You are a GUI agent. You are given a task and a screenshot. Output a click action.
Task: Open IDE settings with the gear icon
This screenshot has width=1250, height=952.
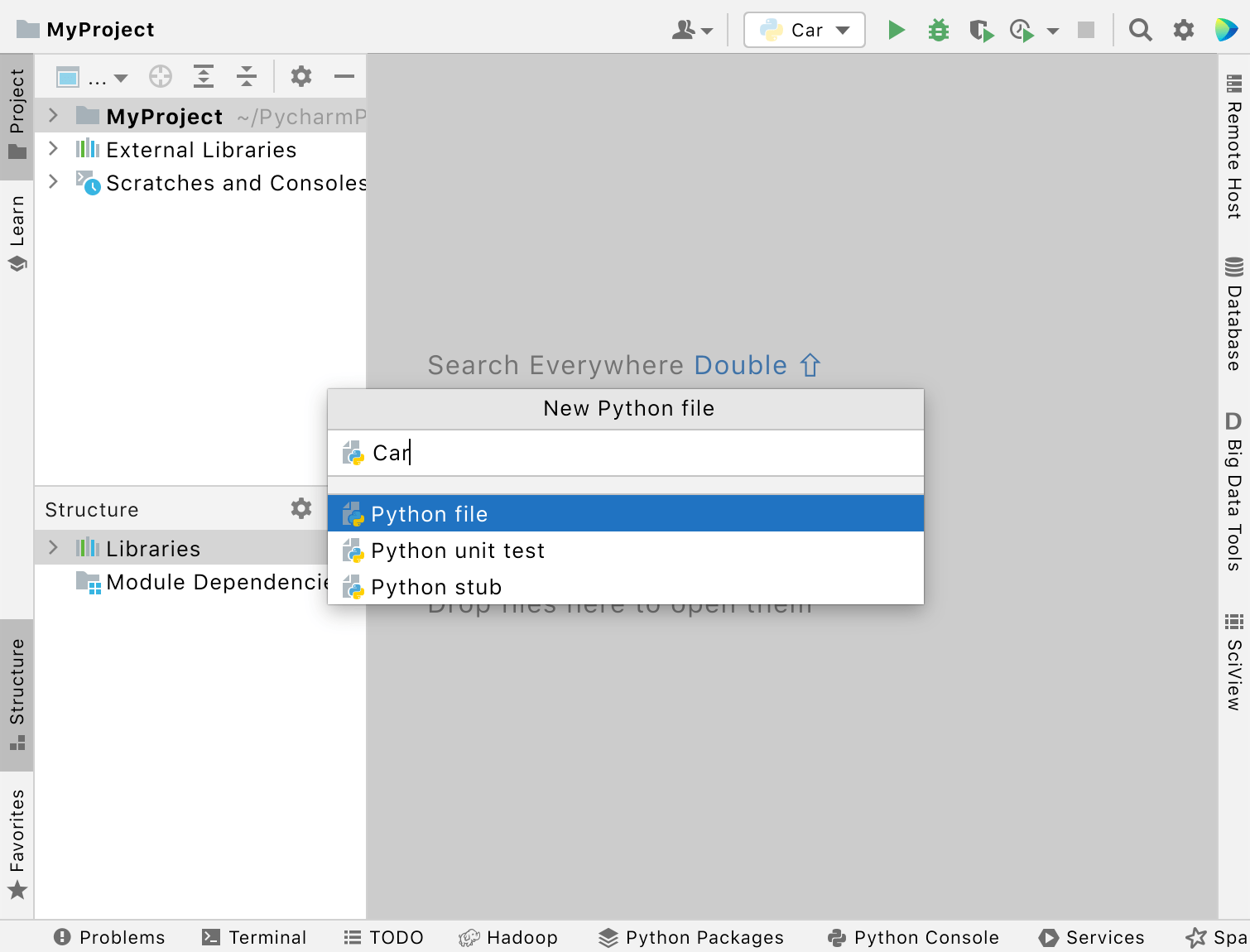point(1184,30)
